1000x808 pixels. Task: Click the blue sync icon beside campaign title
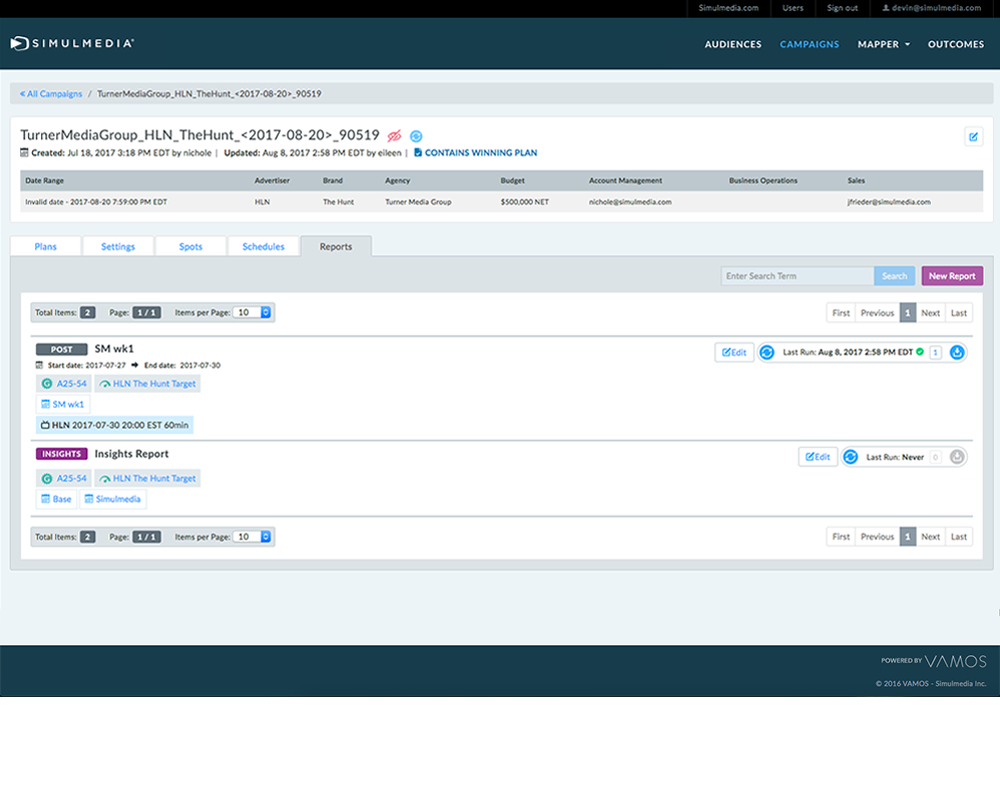416,136
